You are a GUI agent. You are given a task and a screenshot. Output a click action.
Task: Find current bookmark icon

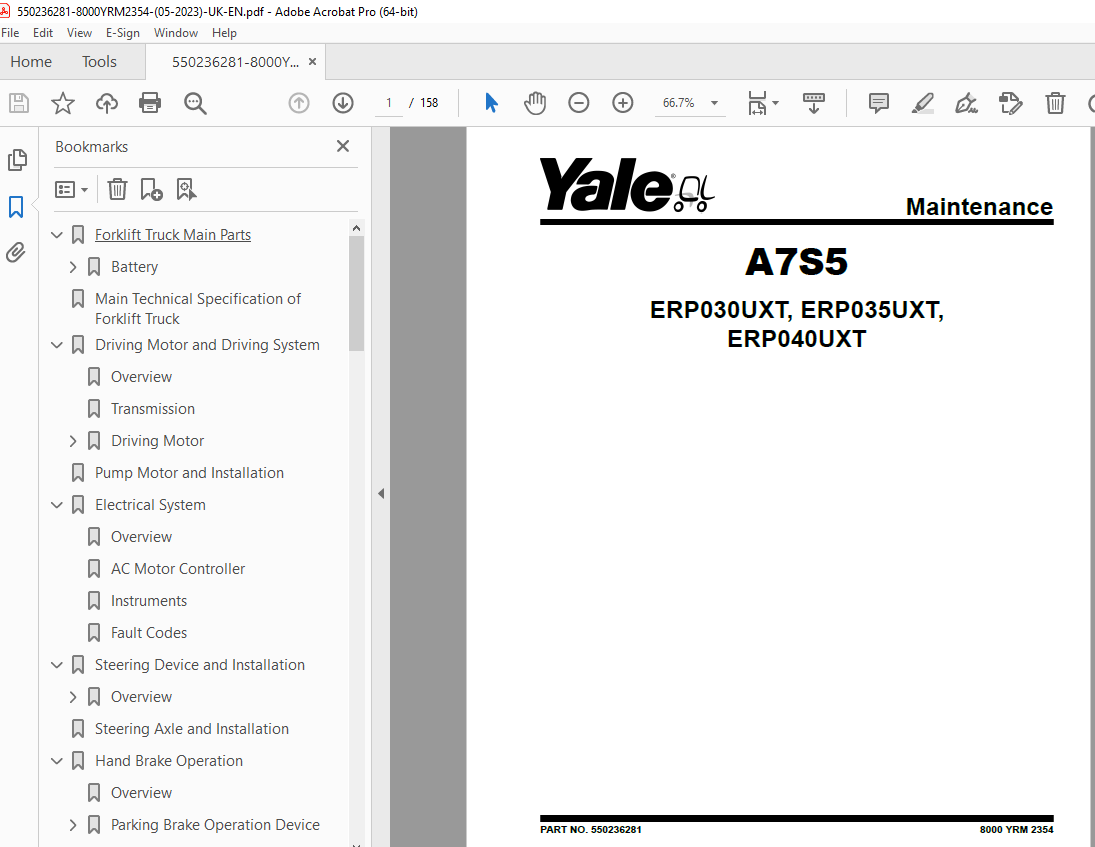[186, 189]
